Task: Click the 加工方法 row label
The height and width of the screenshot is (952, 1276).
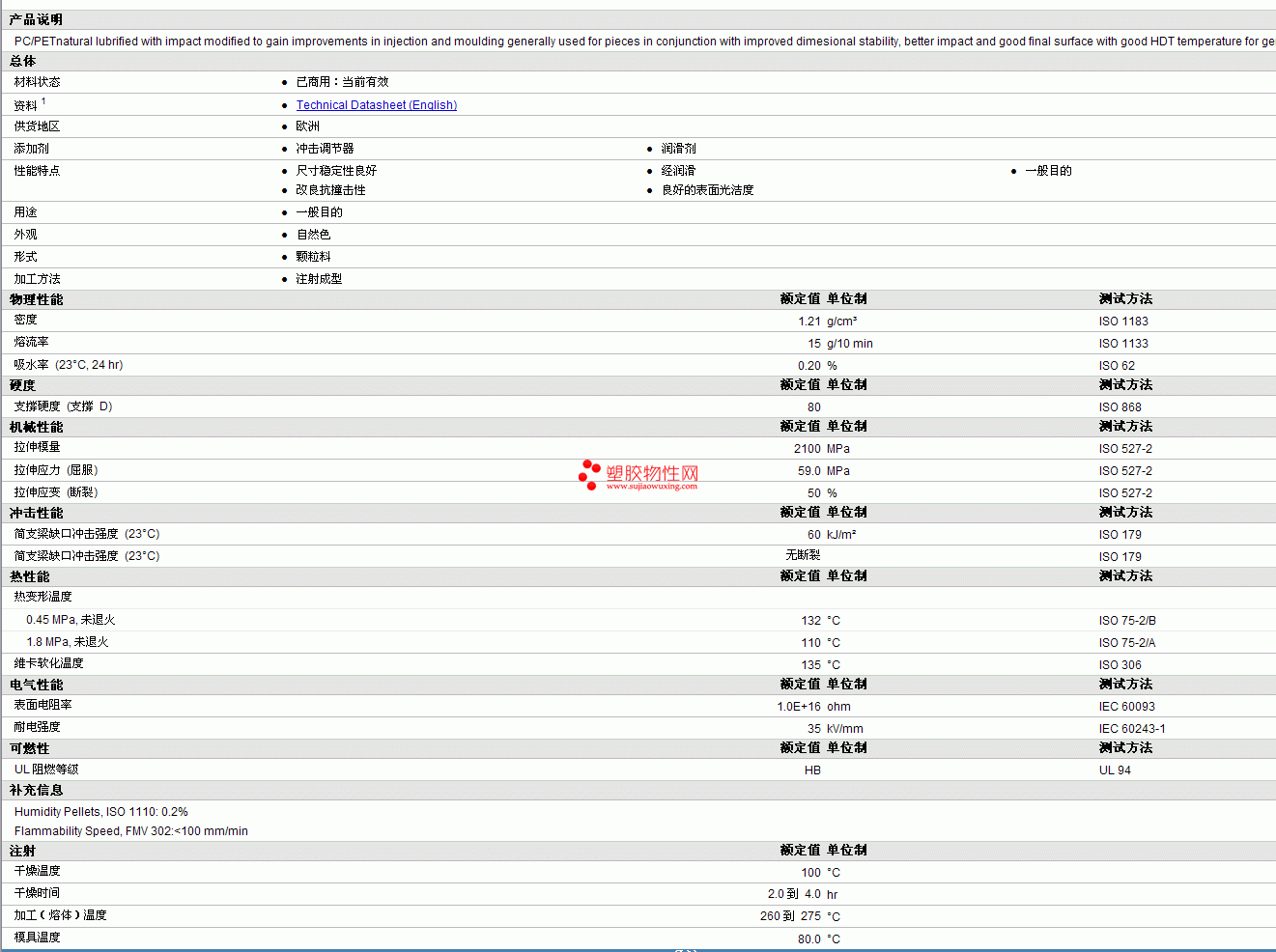Action: (38, 279)
